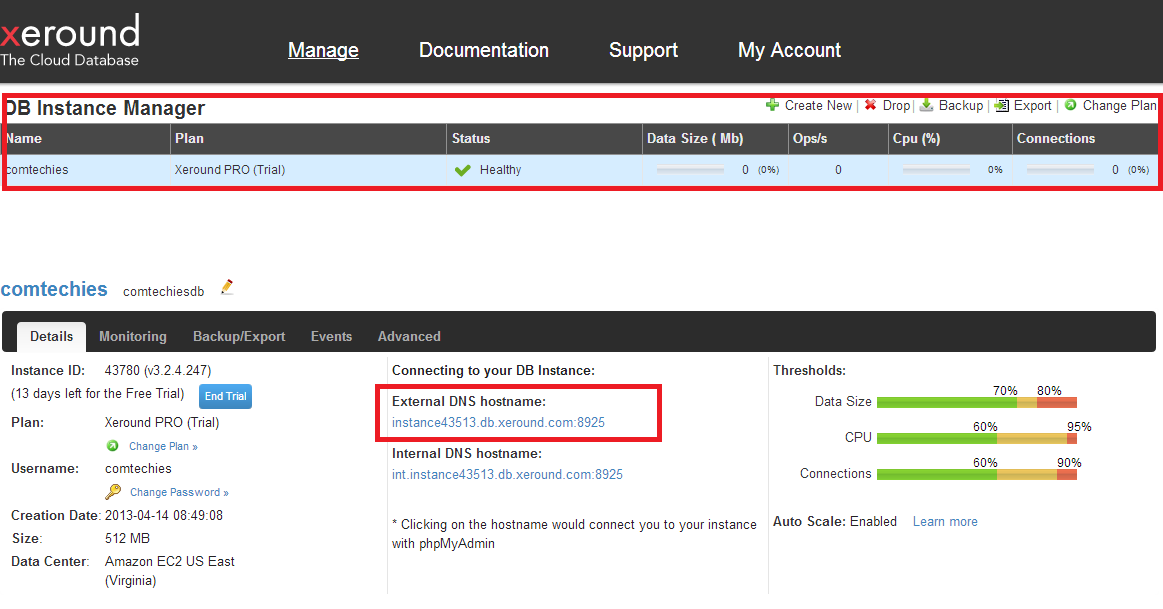1163x609 pixels.
Task: Click the 512 MB size value
Action: tap(127, 538)
